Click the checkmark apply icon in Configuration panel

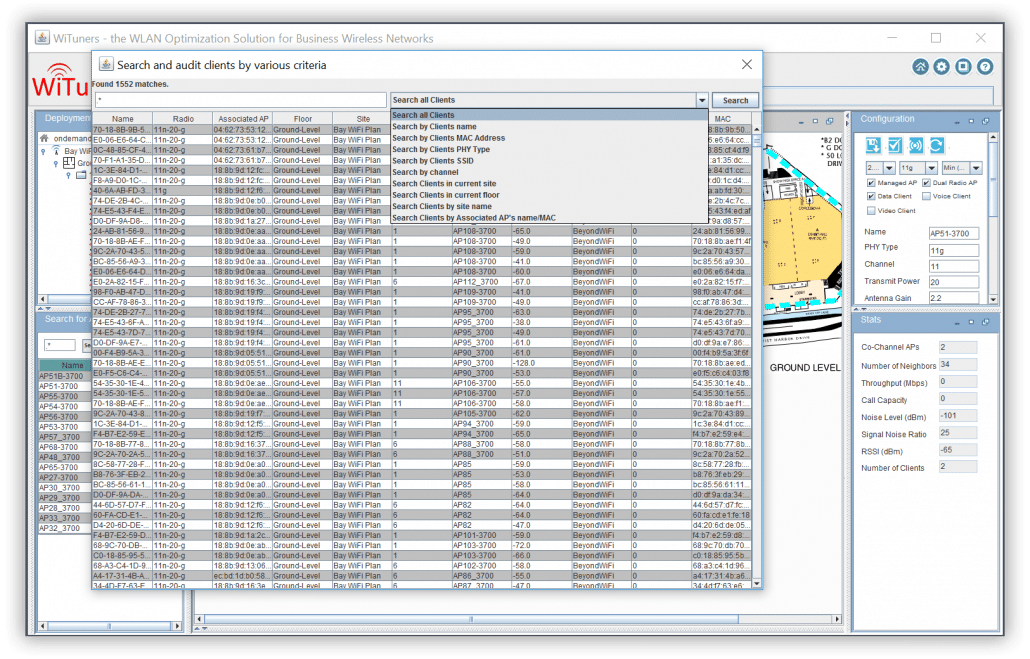pos(895,146)
